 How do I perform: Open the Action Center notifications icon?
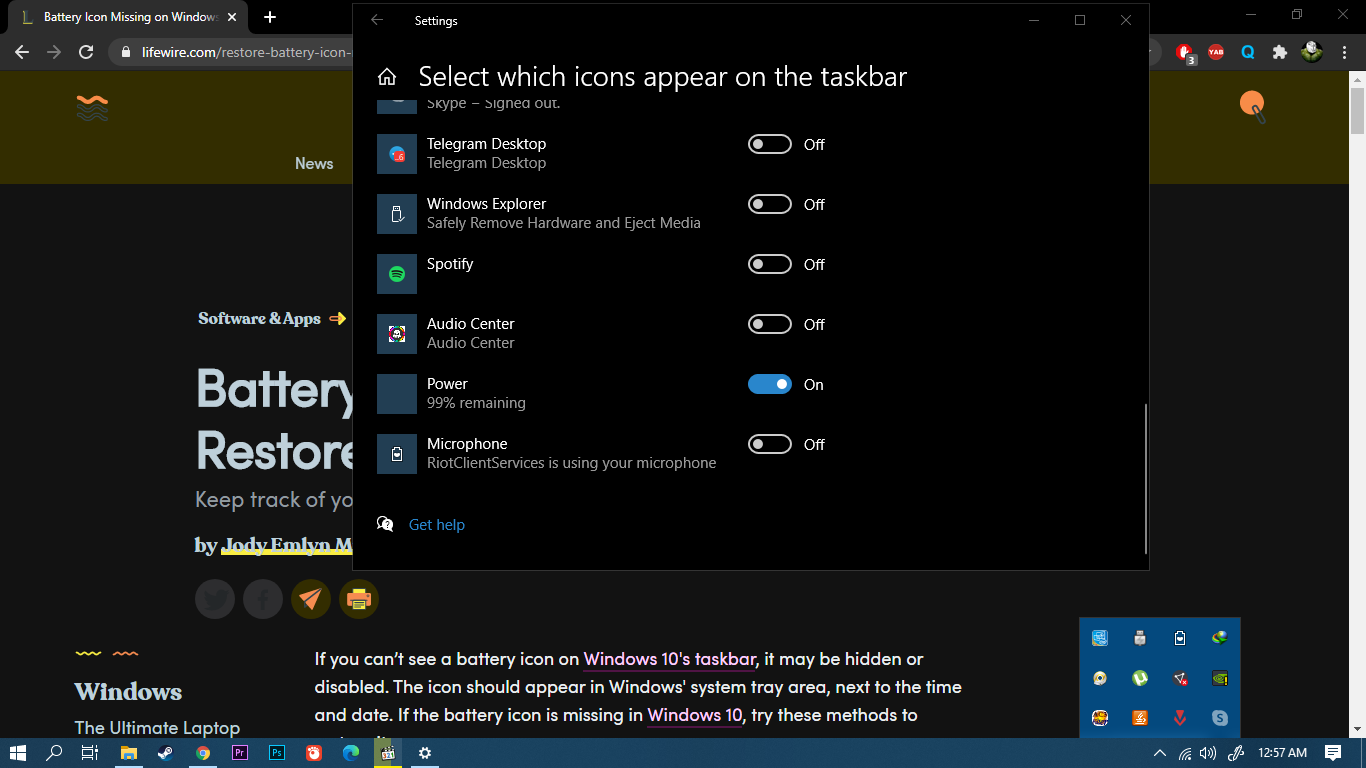[1333, 753]
